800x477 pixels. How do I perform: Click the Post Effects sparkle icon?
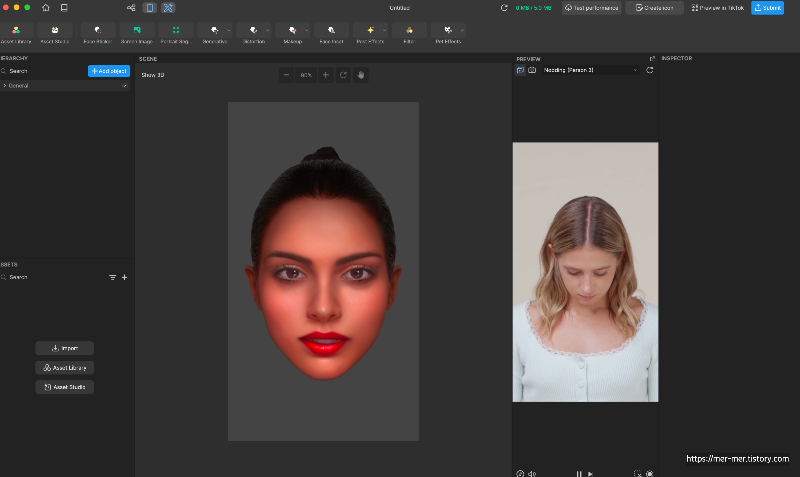370,31
